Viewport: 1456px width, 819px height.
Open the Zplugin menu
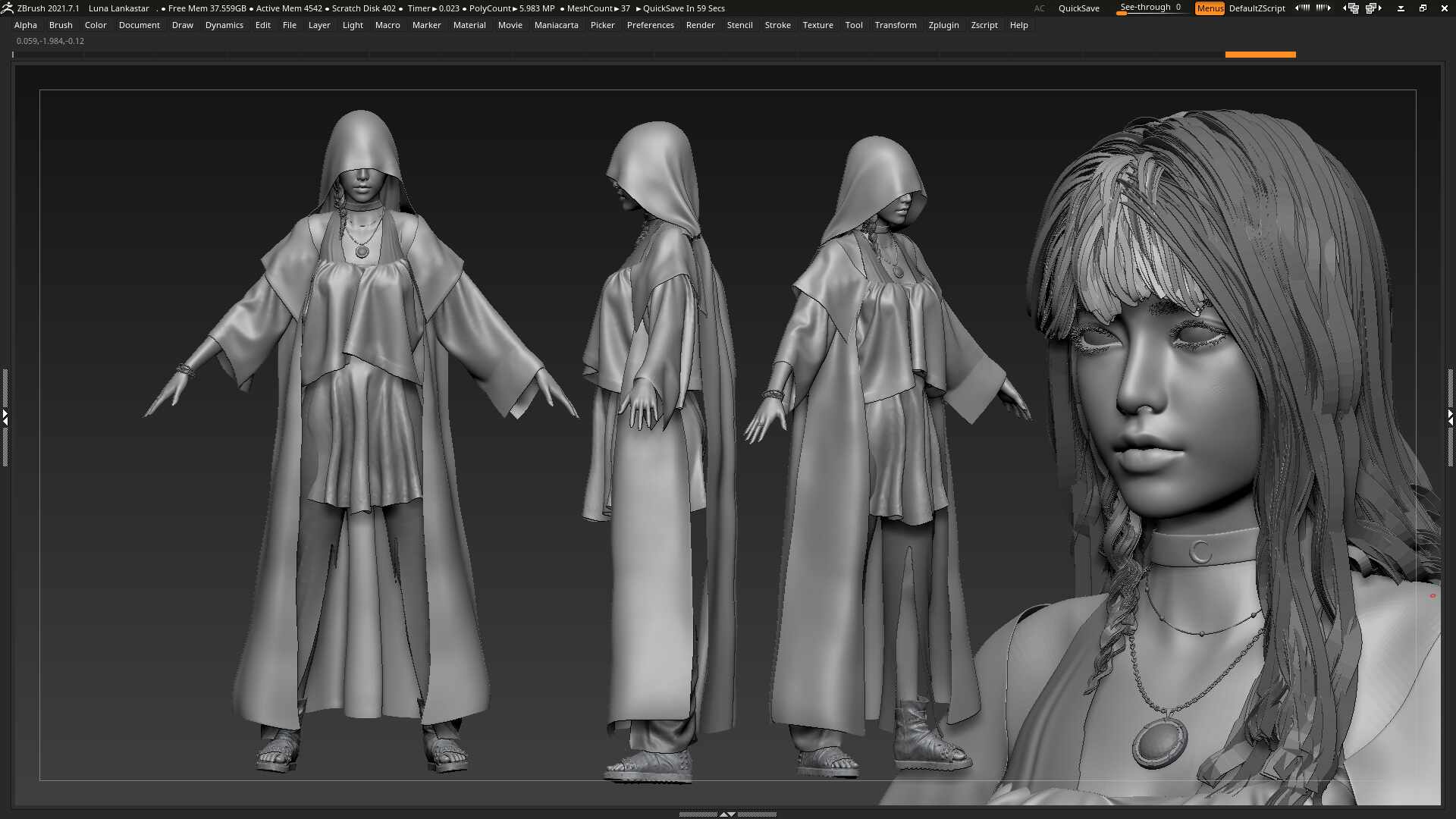(x=944, y=25)
